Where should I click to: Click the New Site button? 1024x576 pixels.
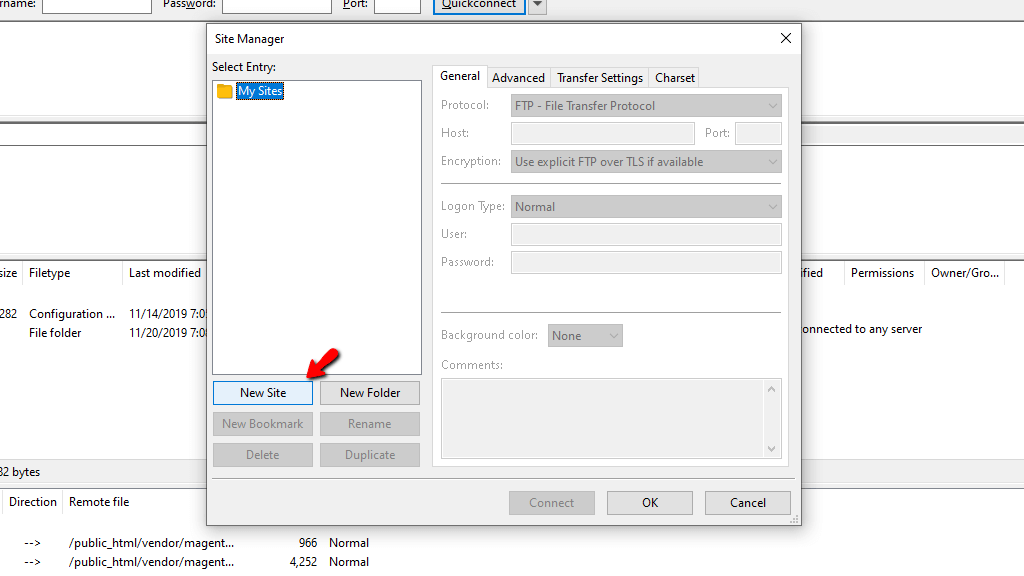coord(263,393)
